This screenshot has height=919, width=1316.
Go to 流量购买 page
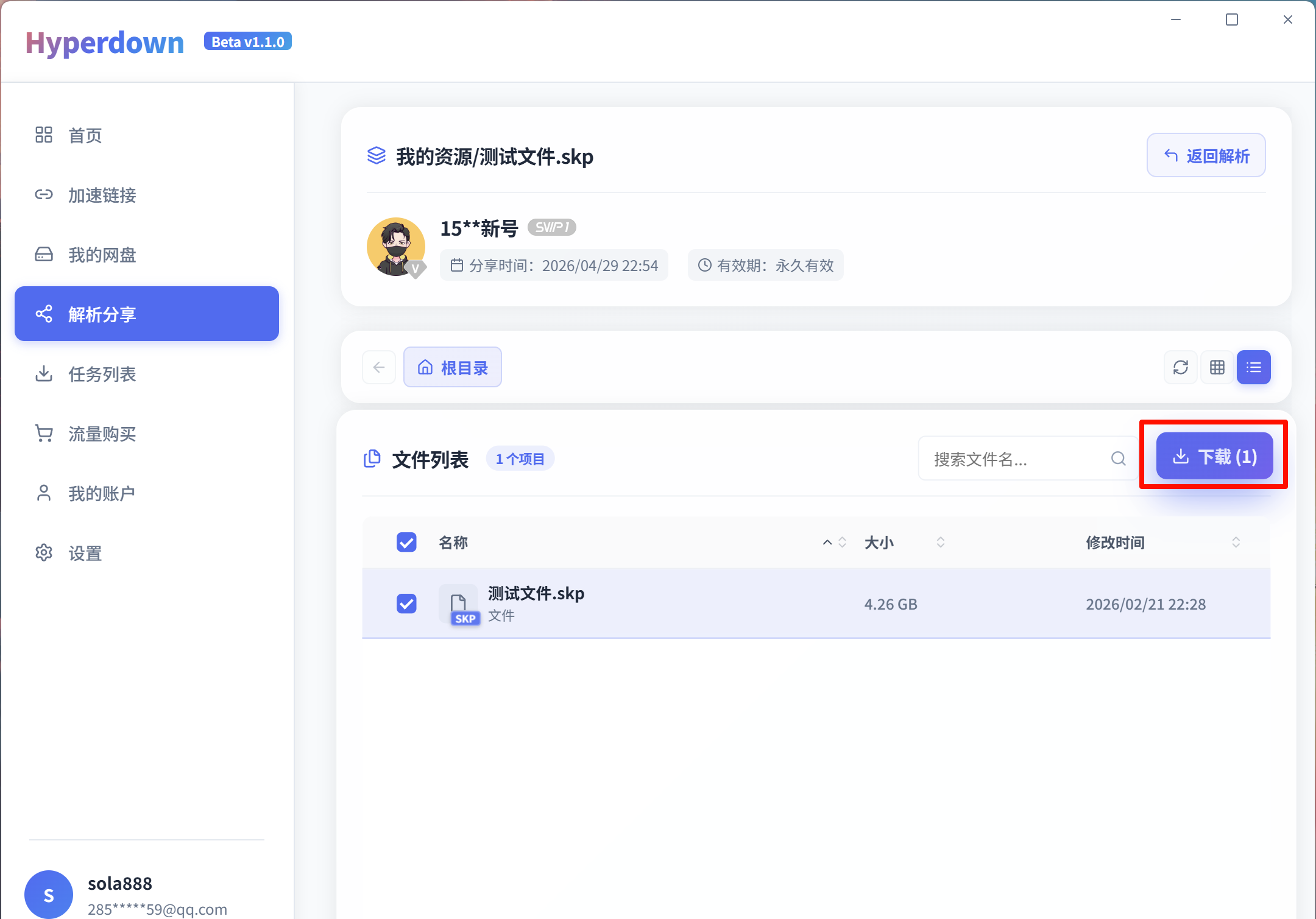pos(146,433)
